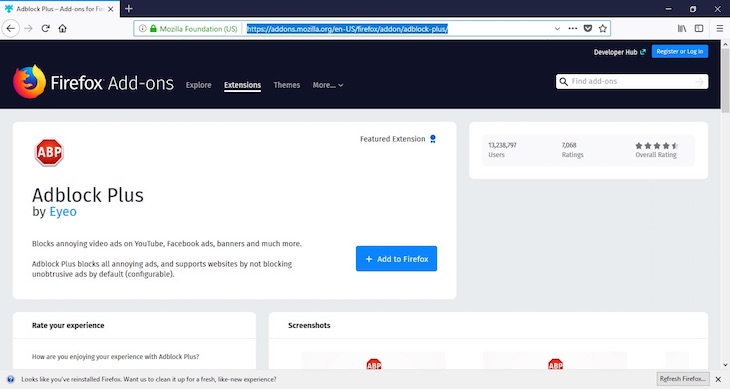The height and width of the screenshot is (389, 730).
Task: Click the overall star rating
Action: click(656, 146)
